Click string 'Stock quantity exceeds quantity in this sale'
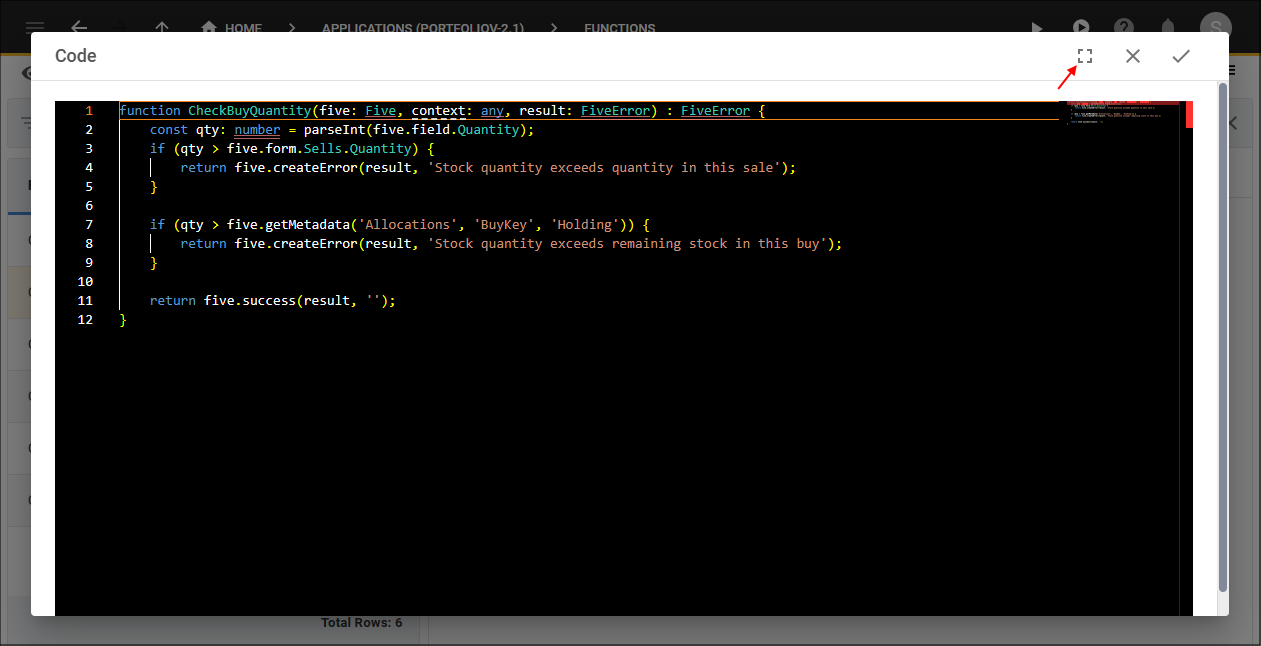 tap(605, 168)
